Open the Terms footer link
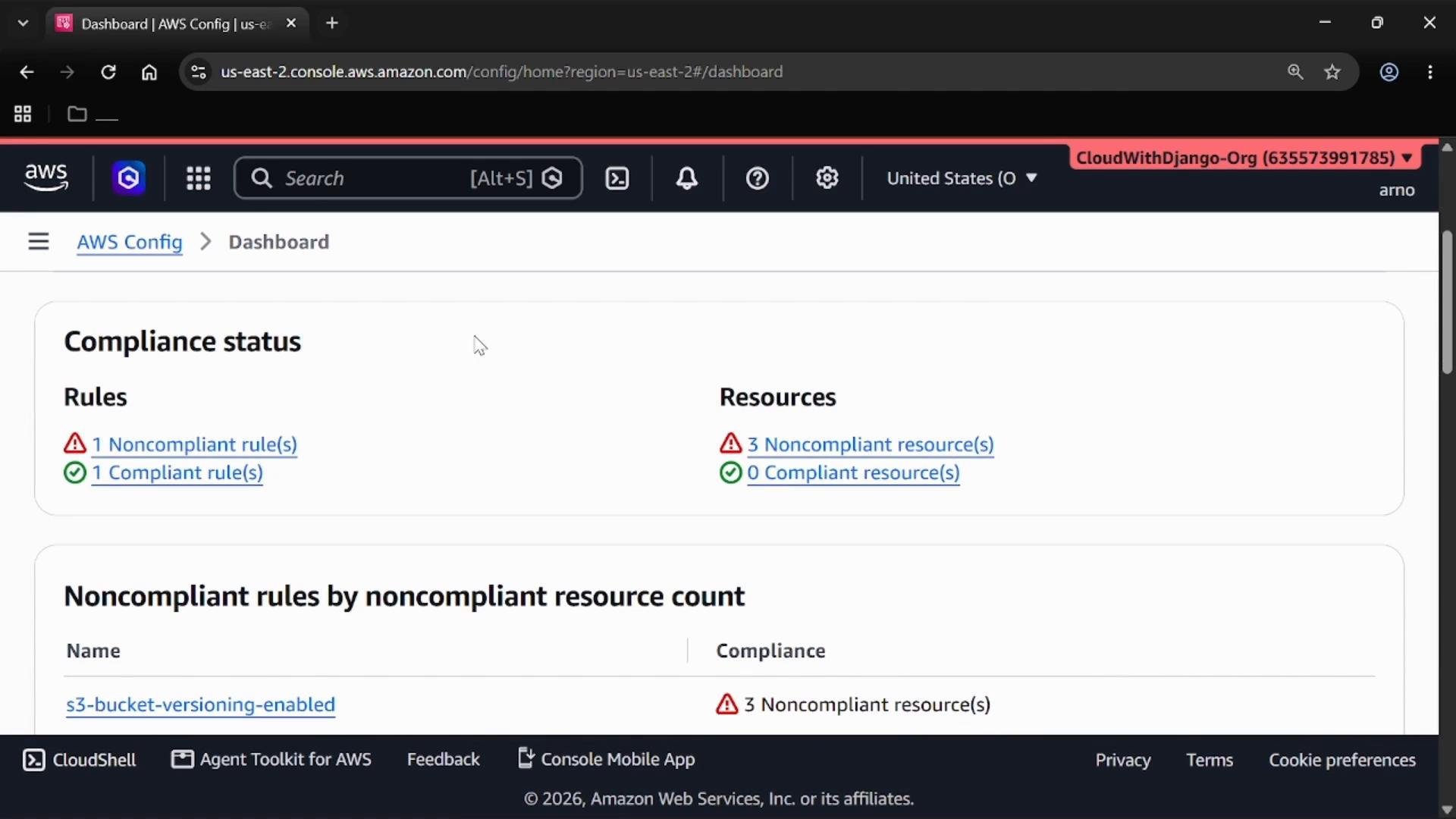 pos(1210,761)
